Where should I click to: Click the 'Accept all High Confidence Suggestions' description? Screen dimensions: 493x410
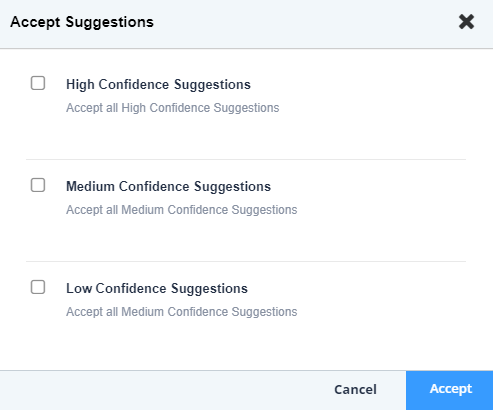(x=173, y=108)
